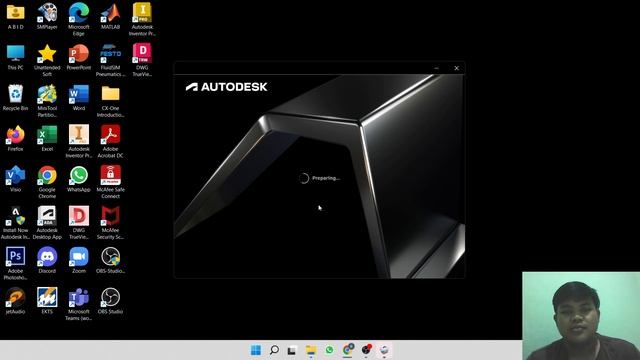This screenshot has height=360, width=640.
Task: Select the MATLAB desktop shortcut
Action: pos(111,16)
